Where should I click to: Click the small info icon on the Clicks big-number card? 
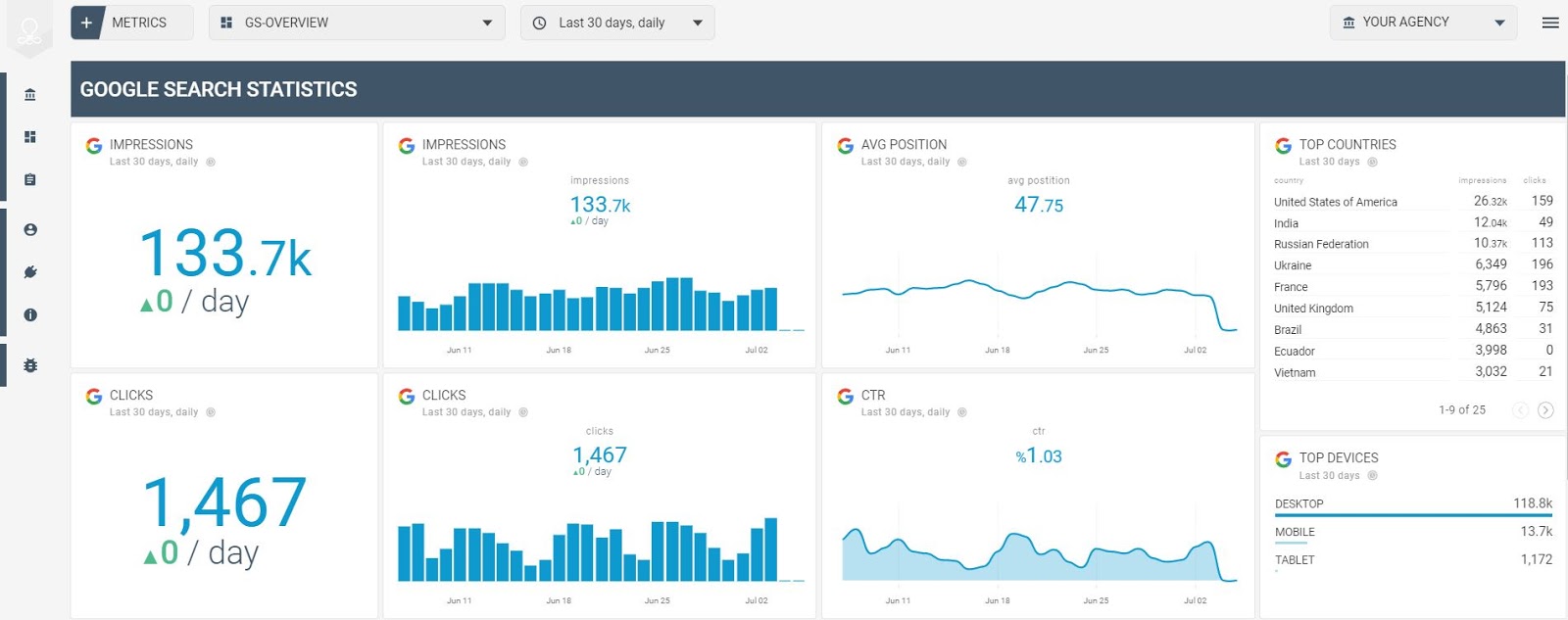pos(211,412)
